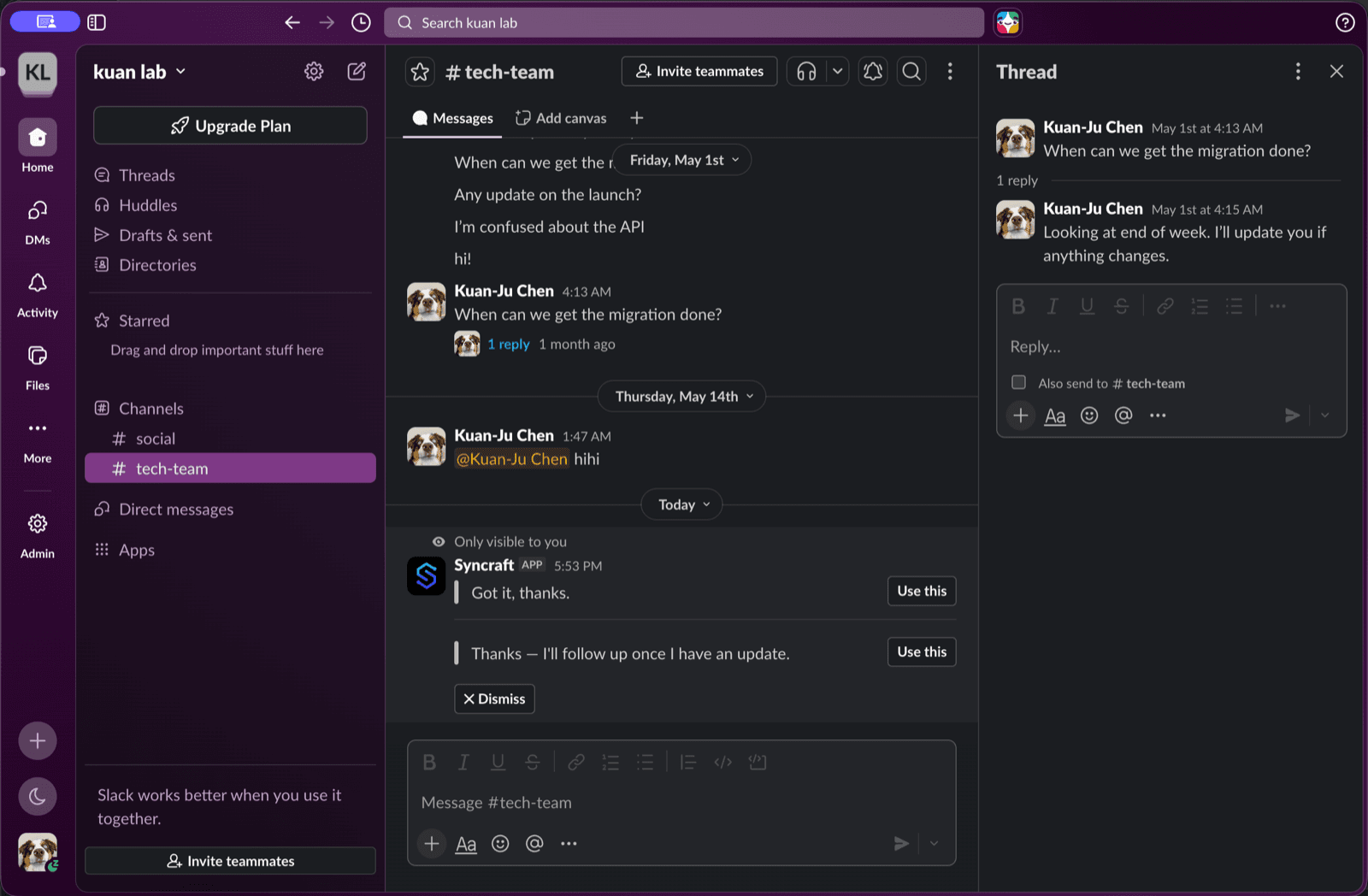Use the "Thanks — I'll follow up" suggestion
The image size is (1368, 896).
pos(922,651)
